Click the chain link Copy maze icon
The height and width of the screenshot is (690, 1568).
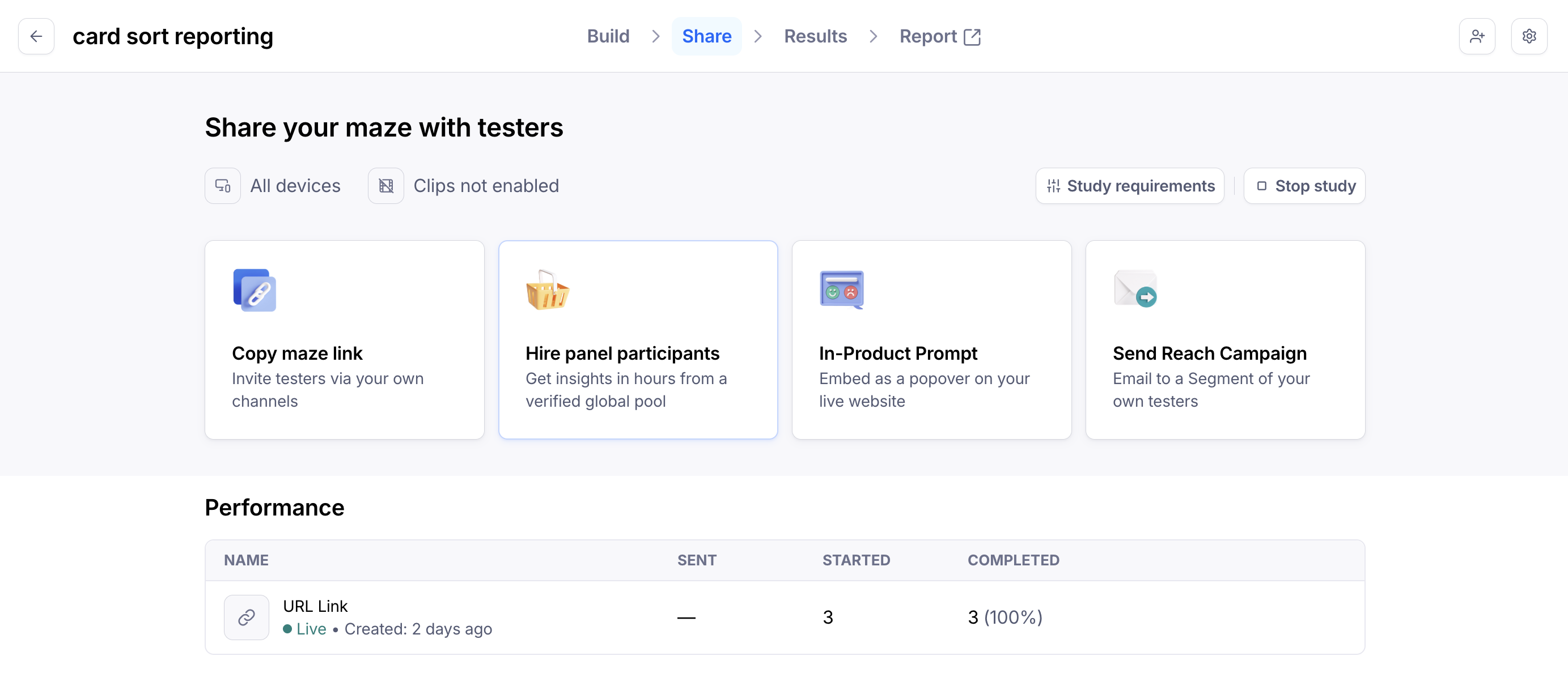(x=255, y=290)
